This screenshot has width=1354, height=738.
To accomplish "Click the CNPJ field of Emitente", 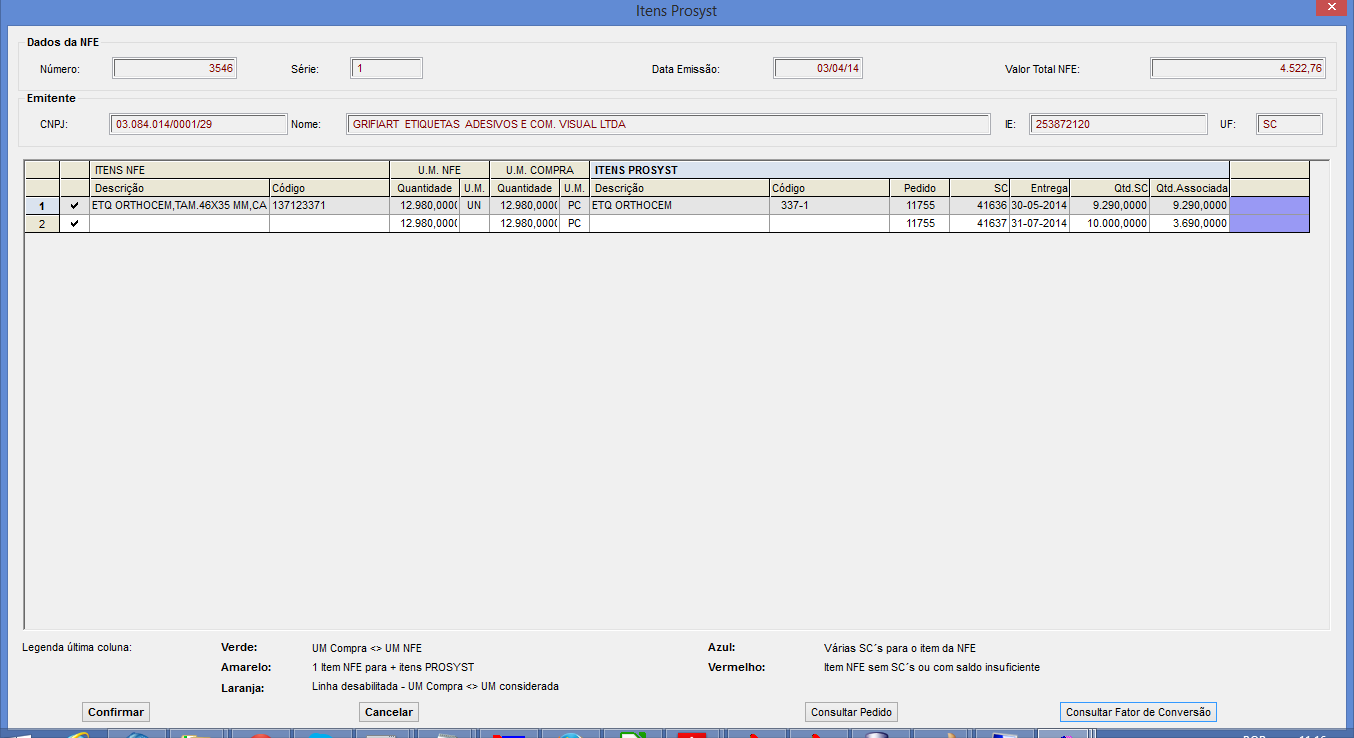I will [x=199, y=124].
